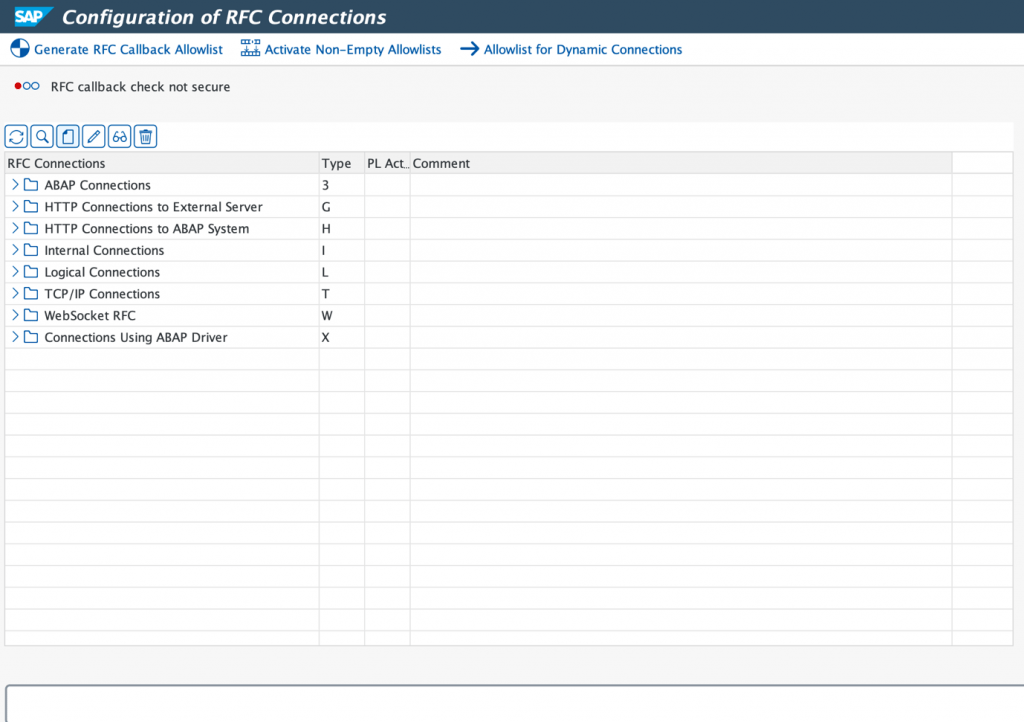Image resolution: width=1024 pixels, height=722 pixels.
Task: Click Activate Non-Empty Allowlists
Action: click(341, 49)
